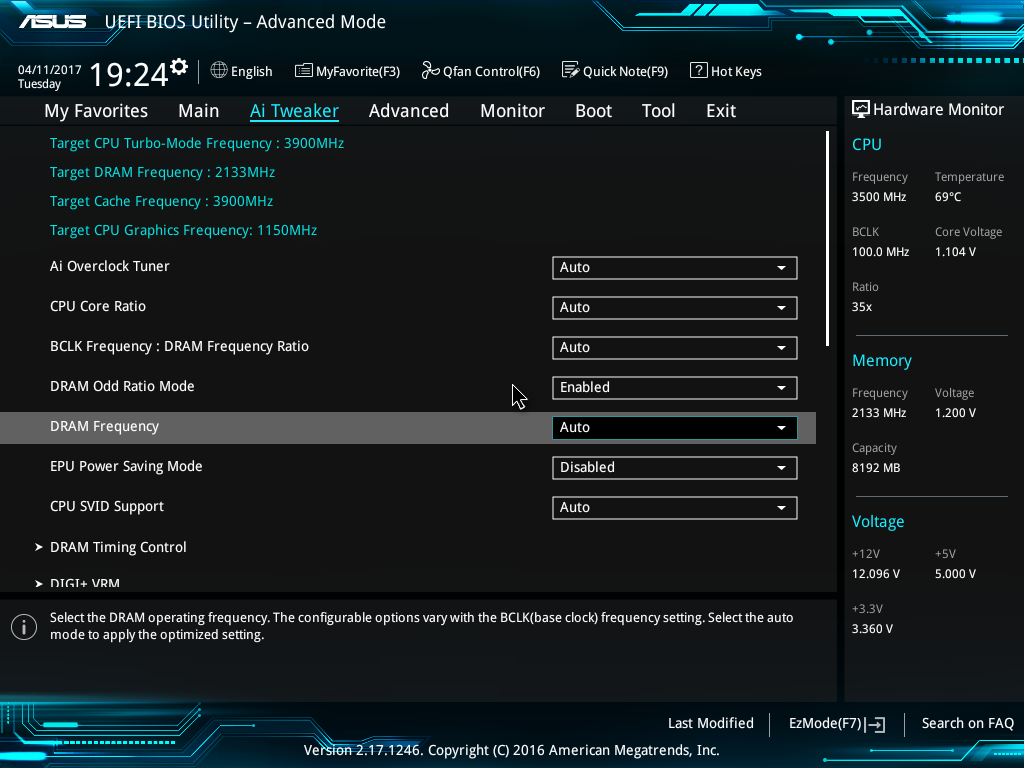This screenshot has width=1024, height=768.
Task: Switch to the Advanced tab
Action: click(409, 110)
